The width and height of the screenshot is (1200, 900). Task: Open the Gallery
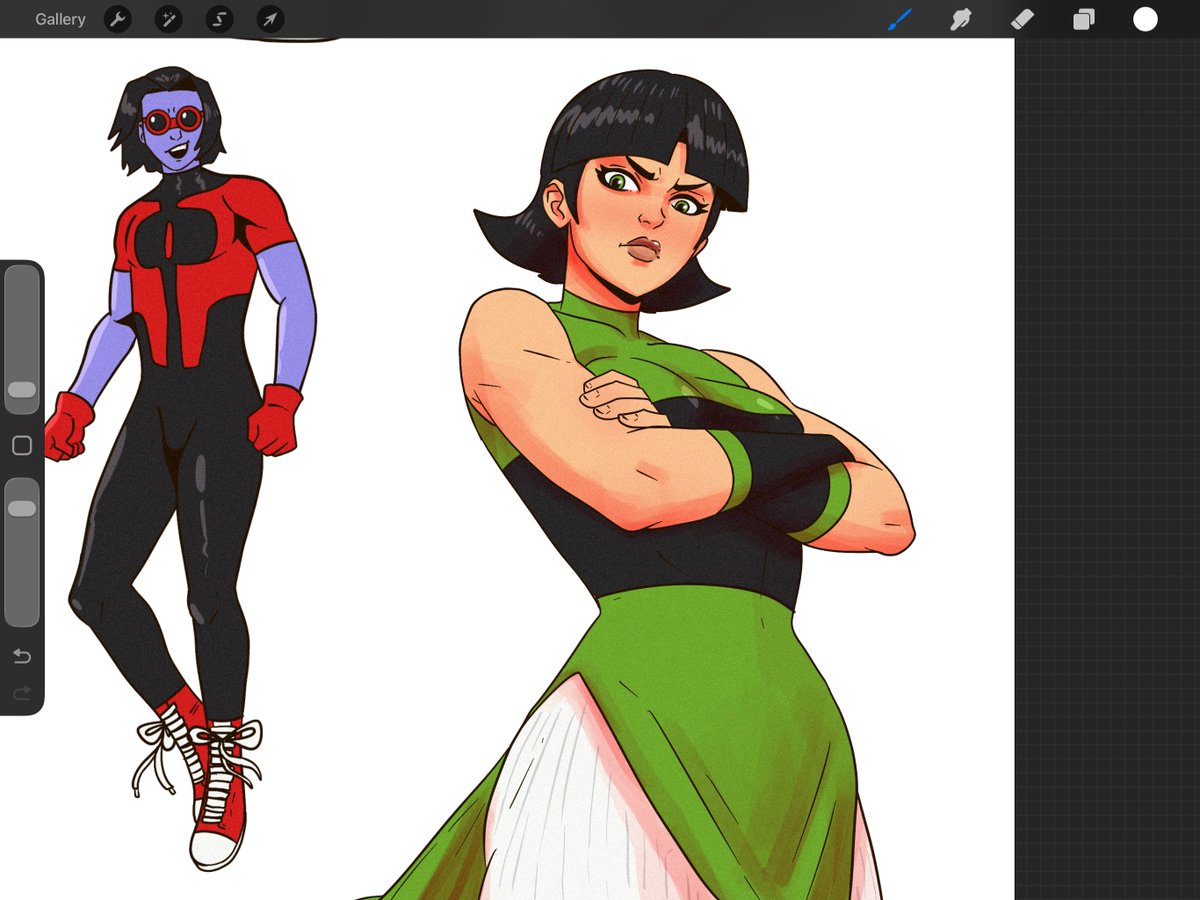(x=60, y=19)
